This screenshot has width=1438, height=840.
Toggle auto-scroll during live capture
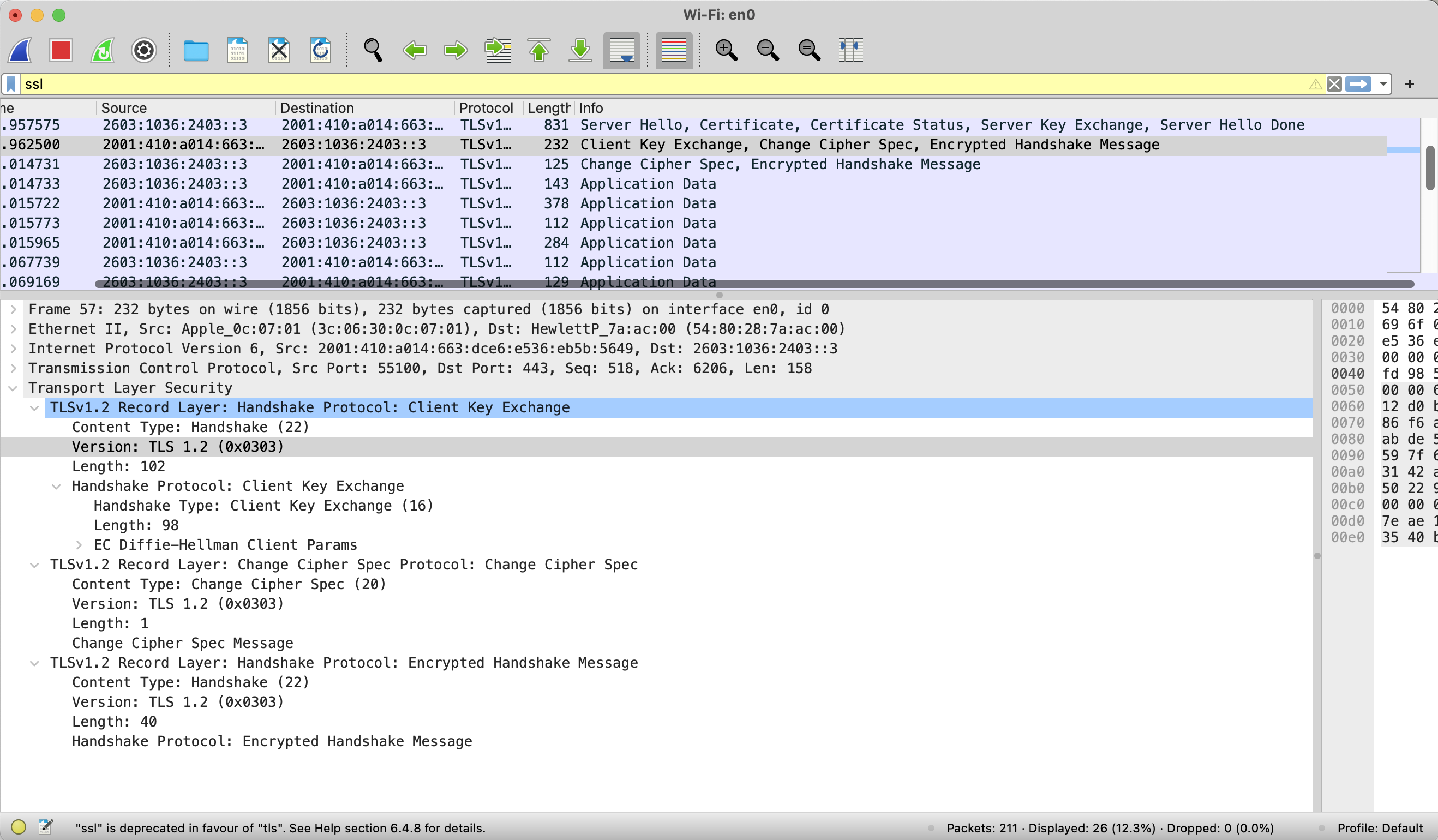[621, 50]
